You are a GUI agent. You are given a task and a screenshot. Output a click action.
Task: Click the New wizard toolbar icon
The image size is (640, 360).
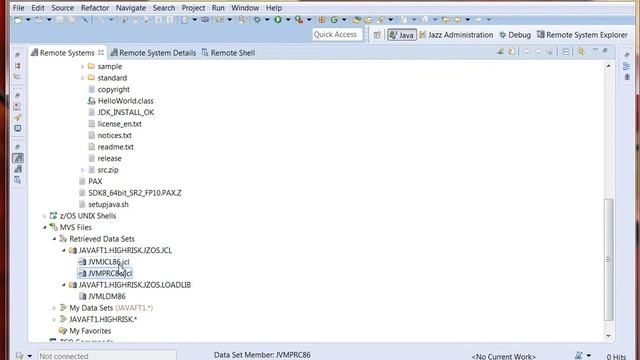18,20
